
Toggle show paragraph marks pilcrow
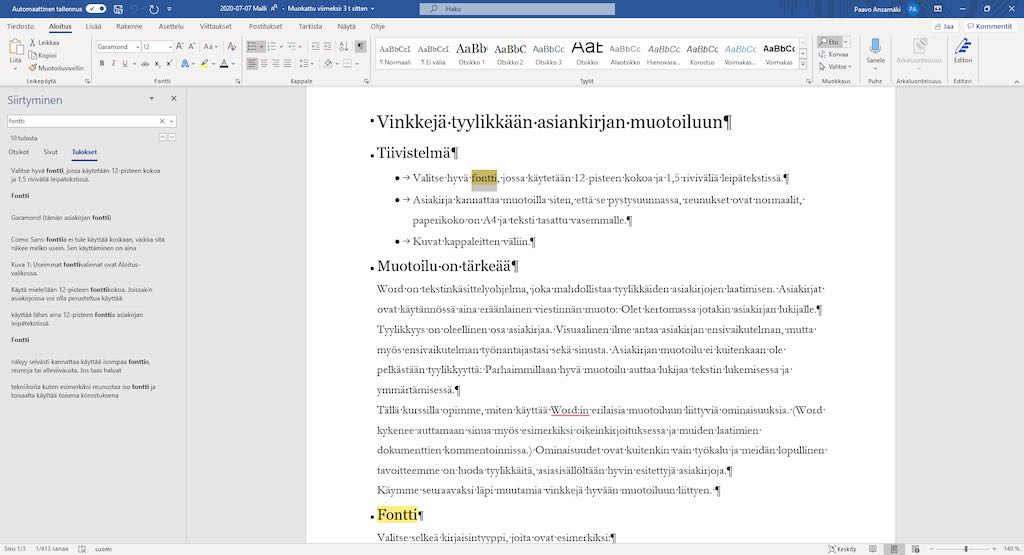click(x=360, y=46)
